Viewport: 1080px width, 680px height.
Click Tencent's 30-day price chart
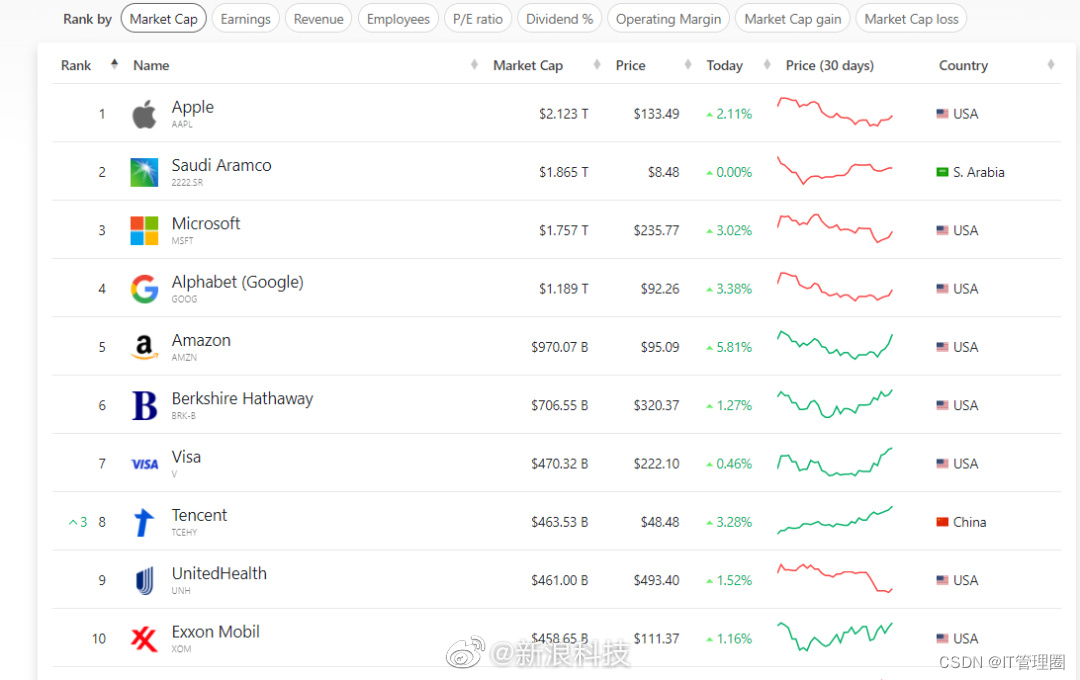835,521
